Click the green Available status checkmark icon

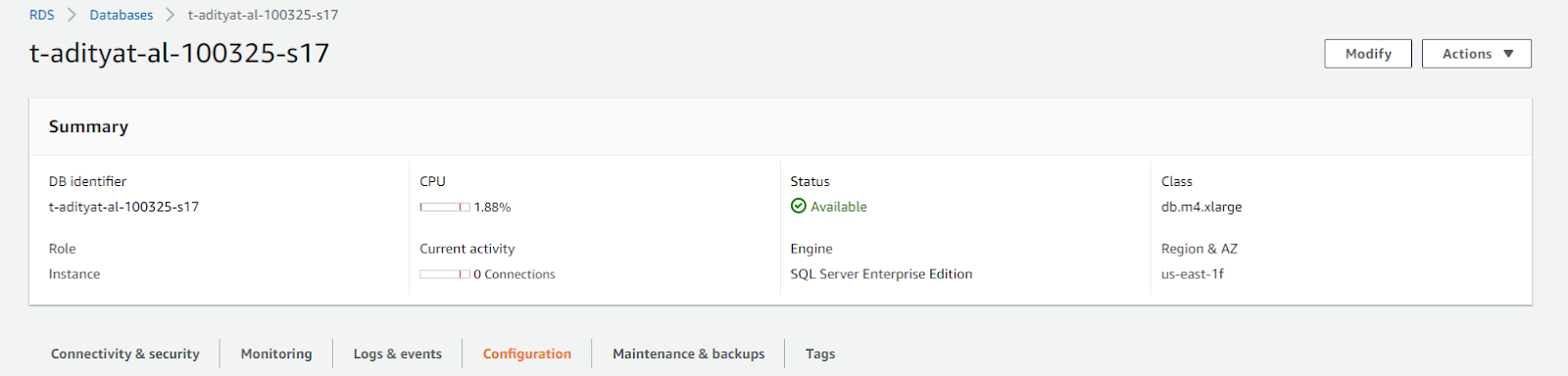(x=799, y=207)
